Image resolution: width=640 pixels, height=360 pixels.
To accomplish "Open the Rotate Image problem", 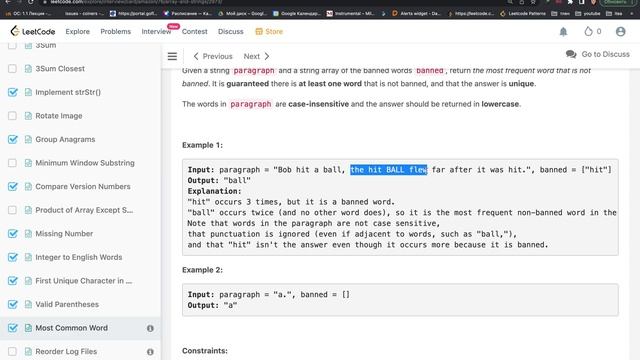I will [59, 116].
